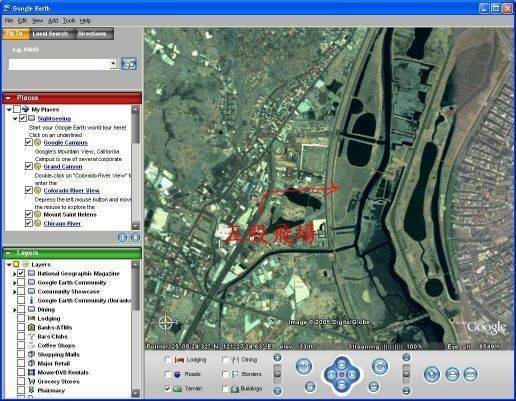The width and height of the screenshot is (516, 401).
Task: Click the rotate counterclockwise button
Action: click(304, 367)
